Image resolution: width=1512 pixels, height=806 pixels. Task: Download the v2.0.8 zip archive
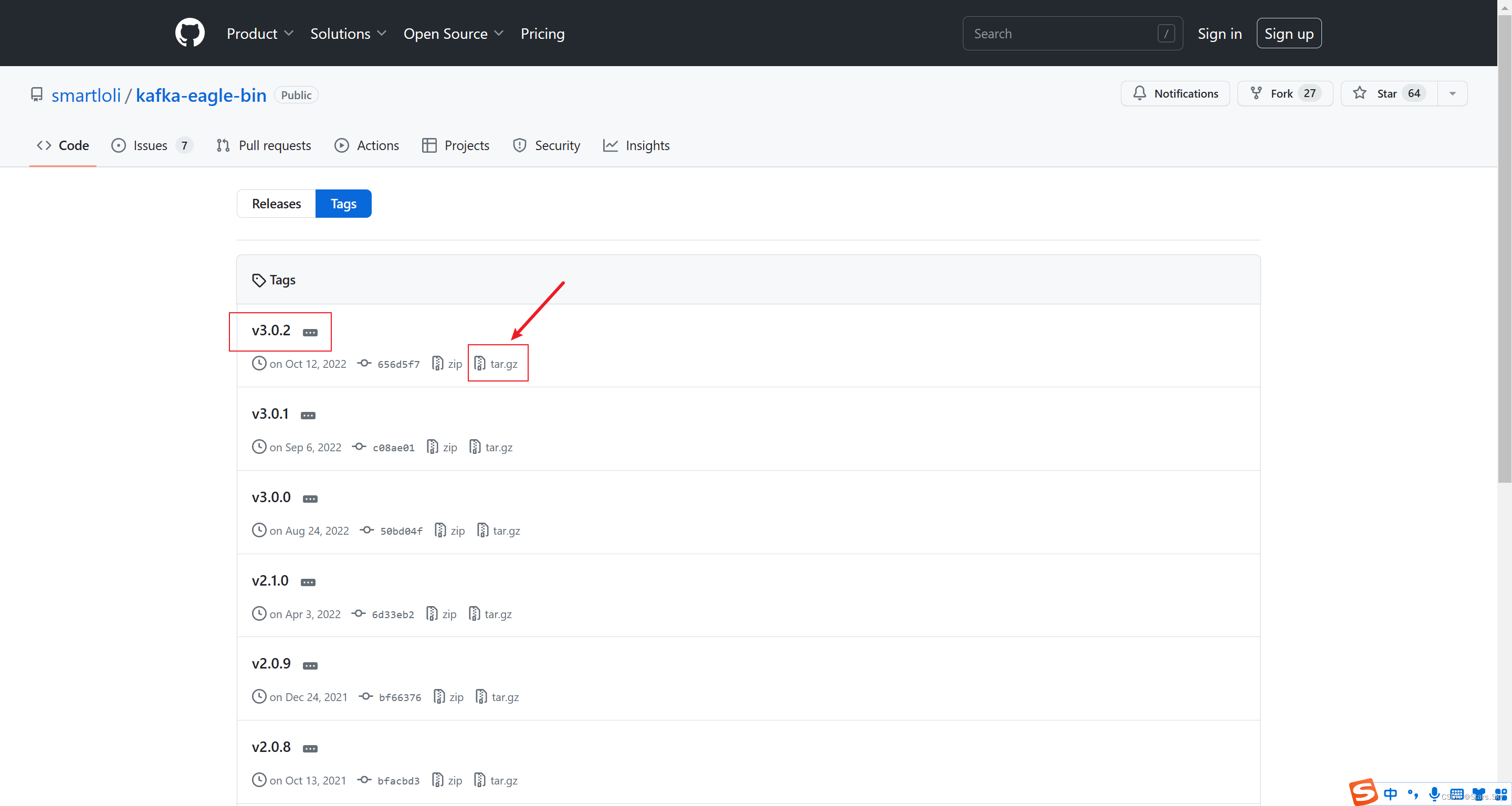point(447,780)
